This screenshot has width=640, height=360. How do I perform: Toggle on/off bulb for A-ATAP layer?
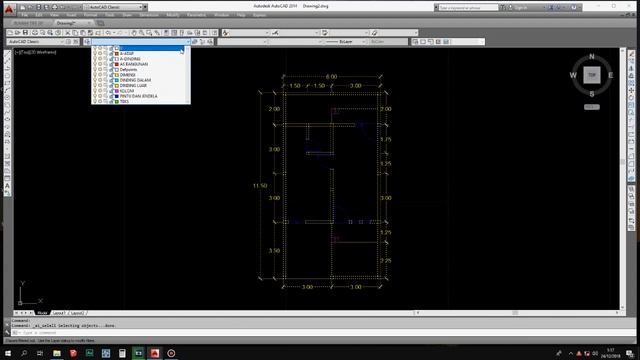(95, 53)
